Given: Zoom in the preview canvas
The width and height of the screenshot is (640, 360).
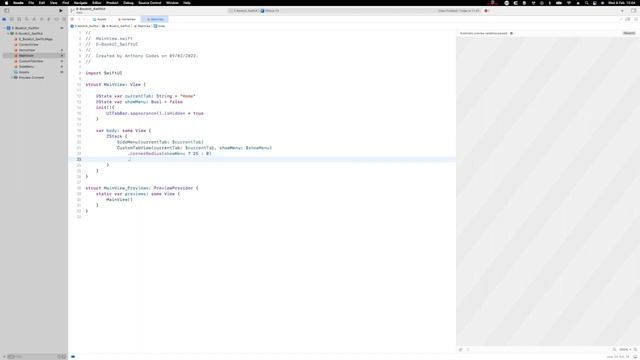Looking at the screenshot, I should click(635, 349).
